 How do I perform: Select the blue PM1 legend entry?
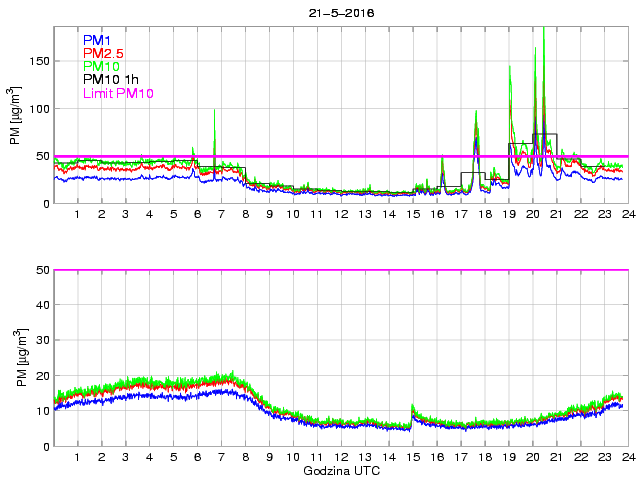(99, 40)
